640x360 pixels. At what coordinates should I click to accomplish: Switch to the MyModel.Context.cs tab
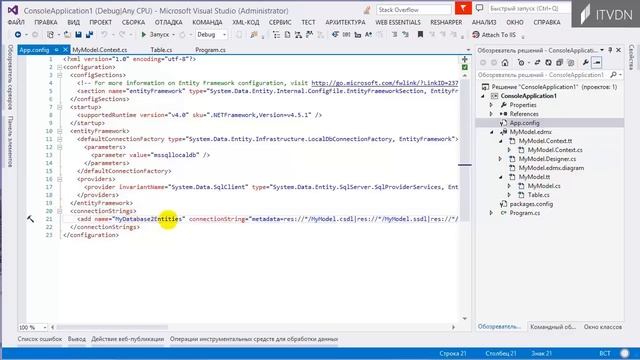click(x=100, y=50)
